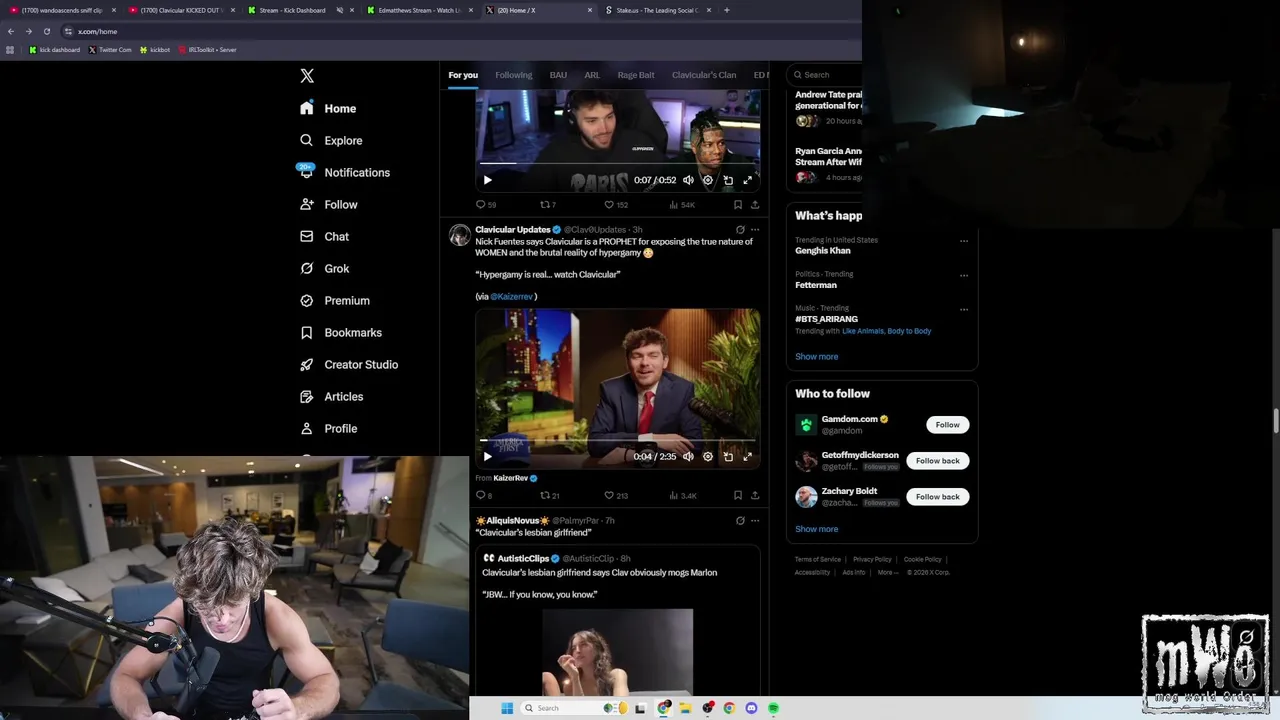Open picture-in-picture on the Nick Fuentes video

coord(728,456)
